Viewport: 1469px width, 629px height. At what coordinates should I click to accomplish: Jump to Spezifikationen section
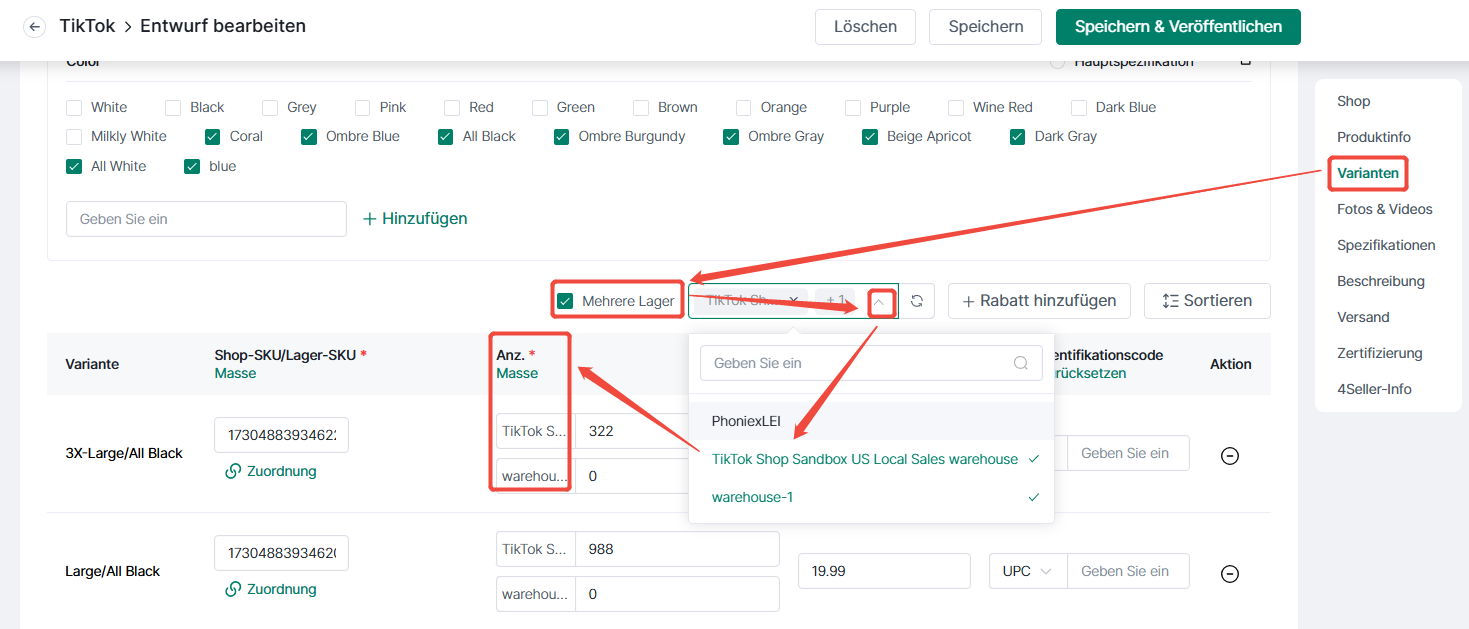coord(1386,245)
